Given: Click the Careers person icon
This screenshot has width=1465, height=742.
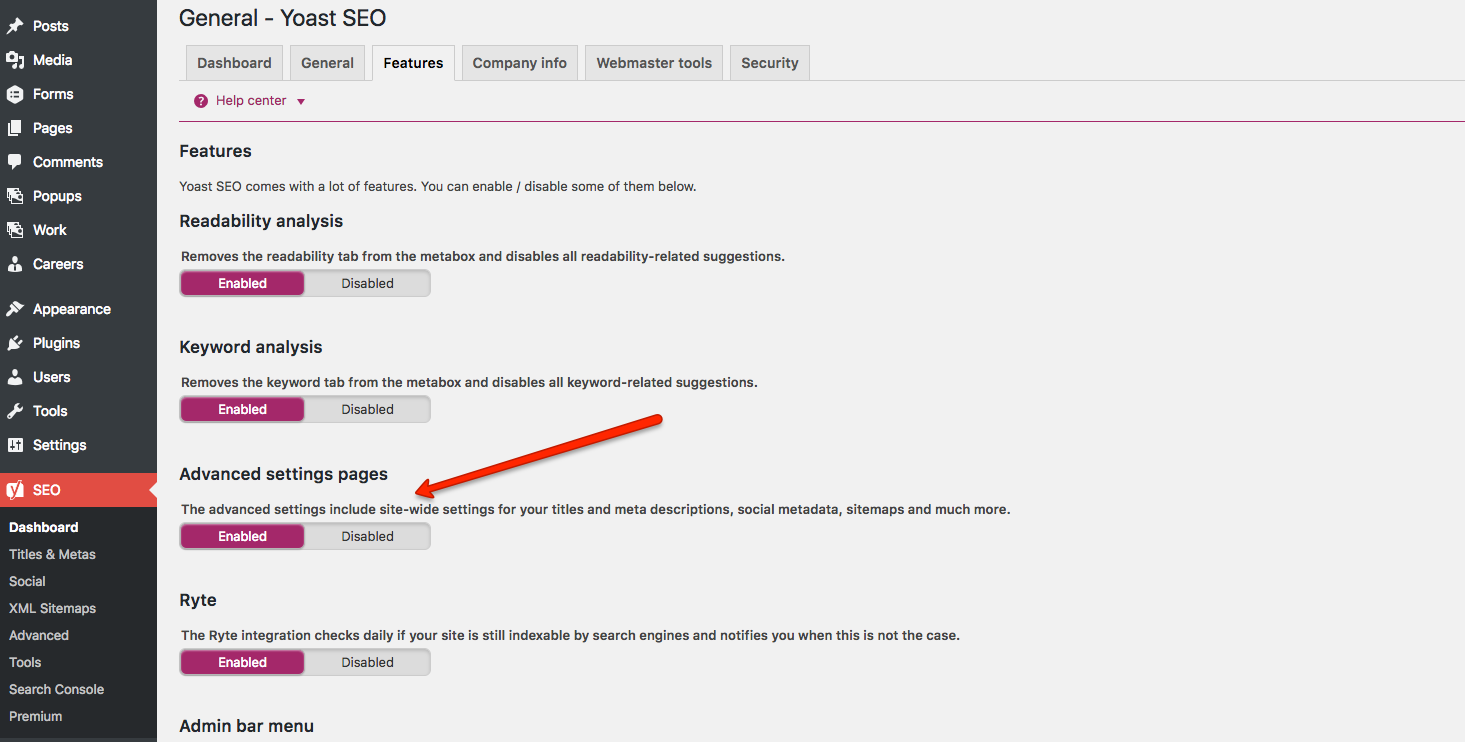Looking at the screenshot, I should pyautogui.click(x=15, y=264).
